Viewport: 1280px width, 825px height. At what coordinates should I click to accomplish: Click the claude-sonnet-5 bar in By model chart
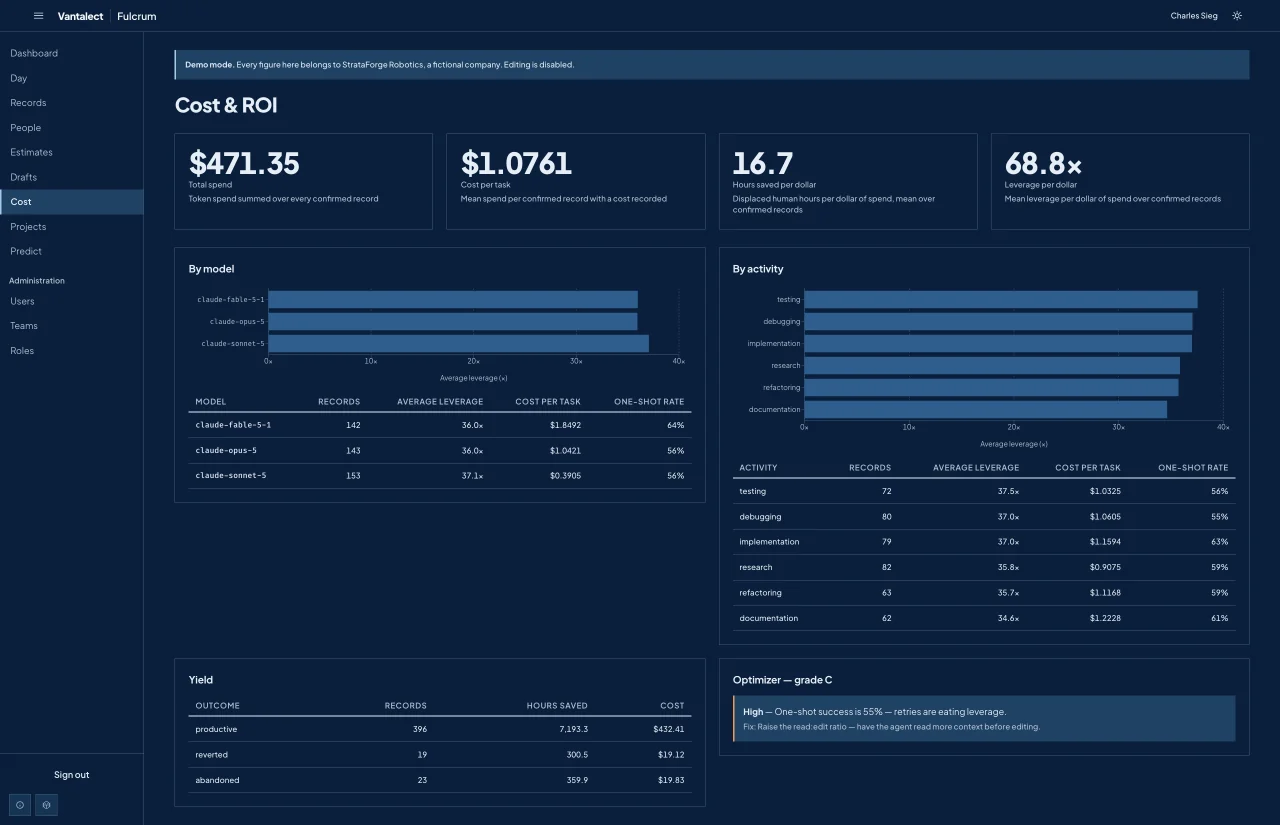click(458, 344)
